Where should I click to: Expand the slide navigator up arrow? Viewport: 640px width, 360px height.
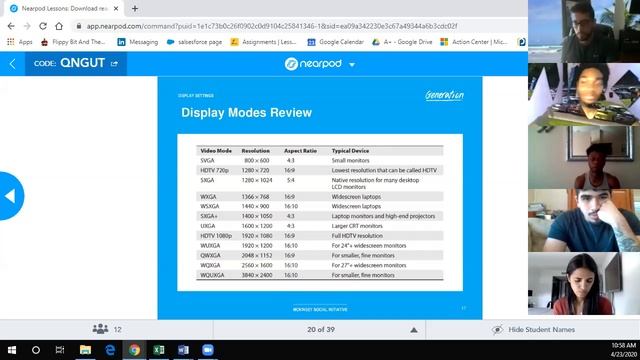413,330
